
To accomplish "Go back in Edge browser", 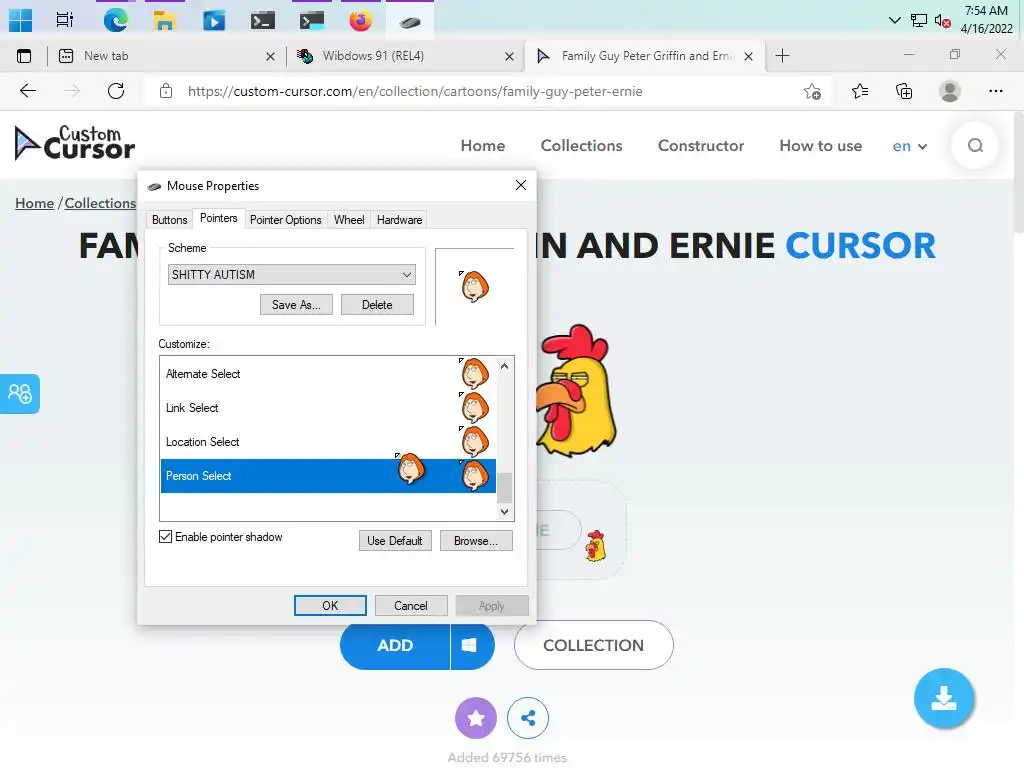I will [27, 91].
